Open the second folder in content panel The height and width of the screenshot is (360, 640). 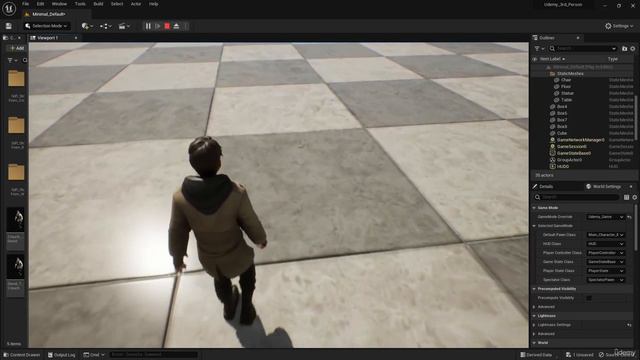pyautogui.click(x=16, y=125)
